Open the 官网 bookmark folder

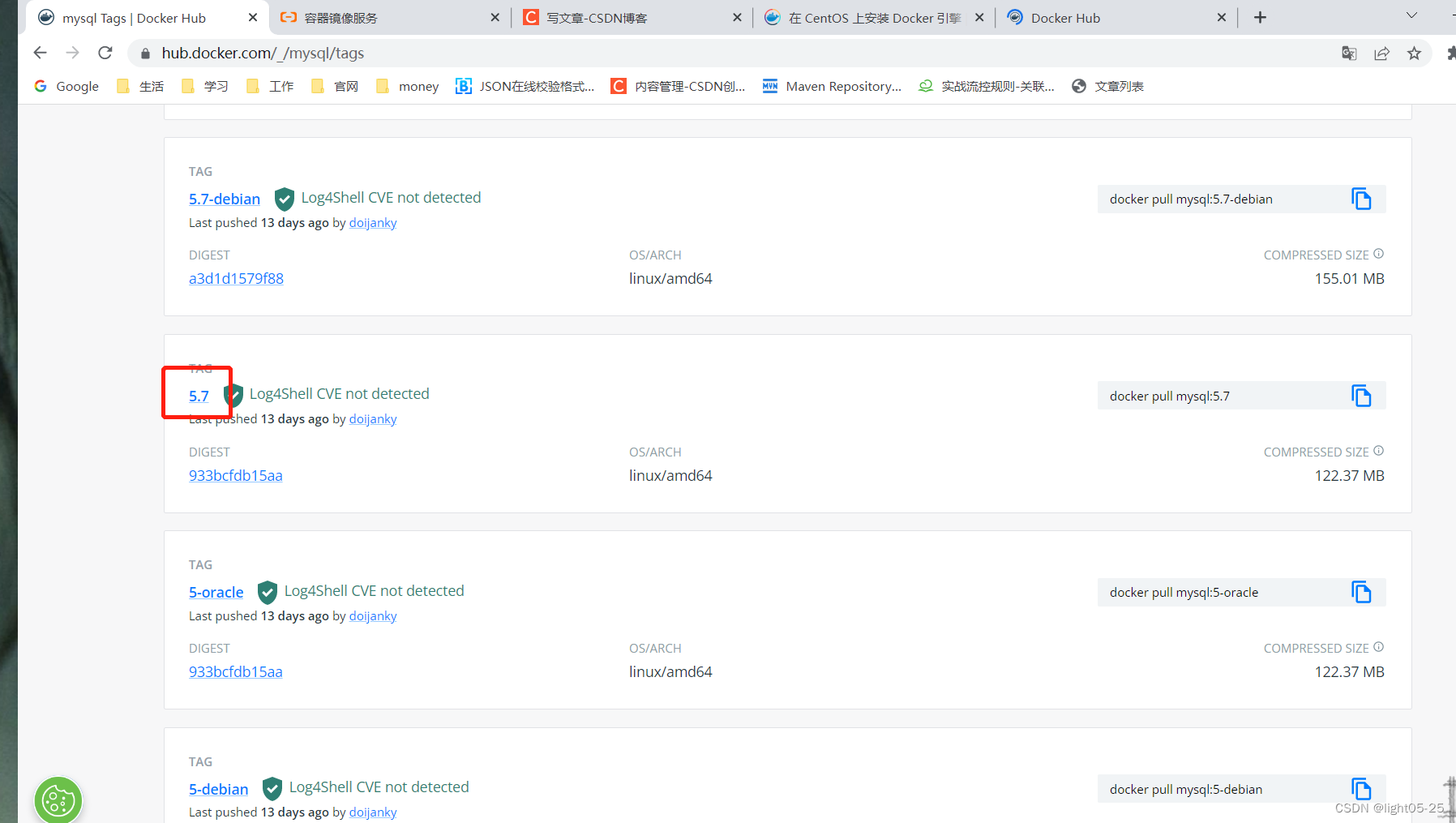pos(335,86)
